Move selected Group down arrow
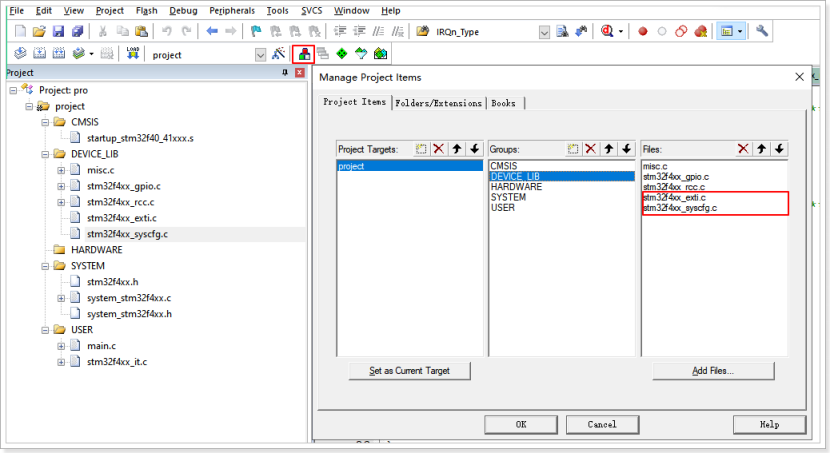This screenshot has height=454, width=830. click(x=626, y=149)
